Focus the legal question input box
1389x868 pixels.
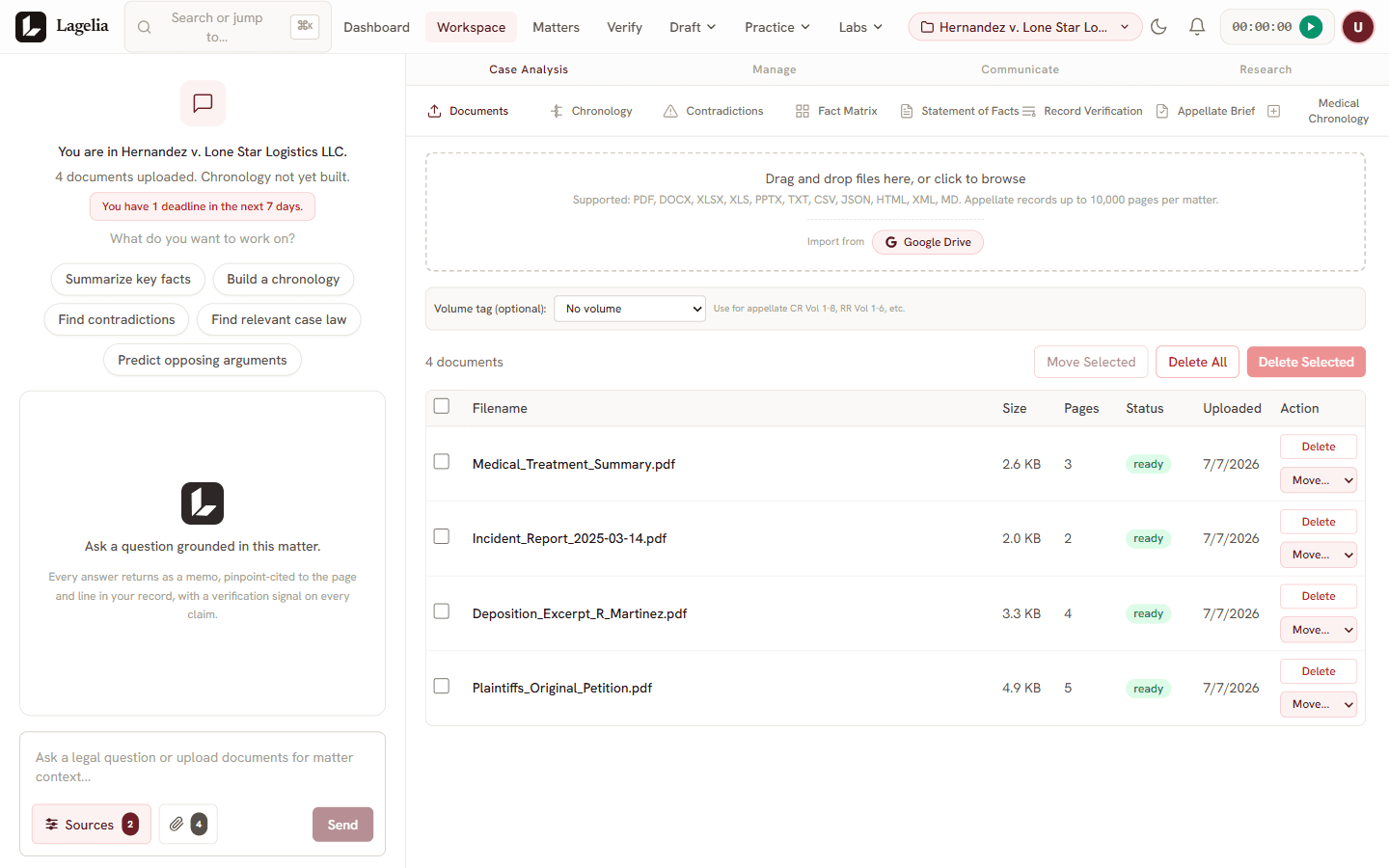point(203,768)
